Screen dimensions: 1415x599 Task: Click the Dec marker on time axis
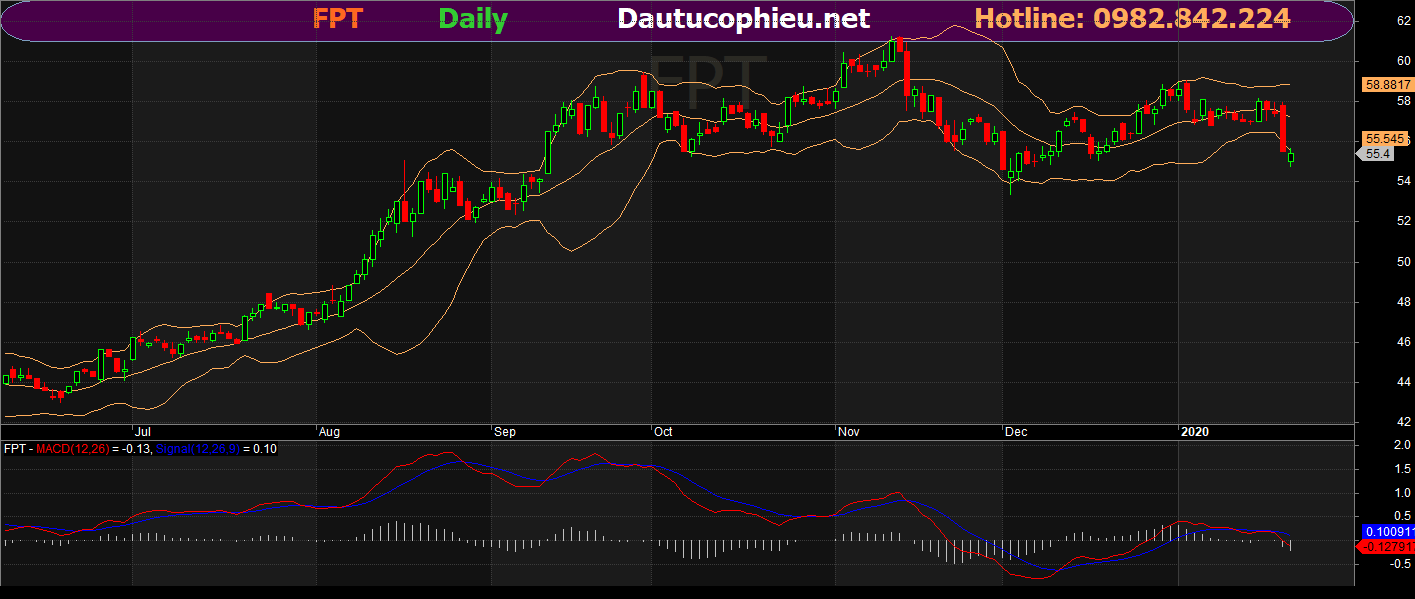pos(1016,432)
